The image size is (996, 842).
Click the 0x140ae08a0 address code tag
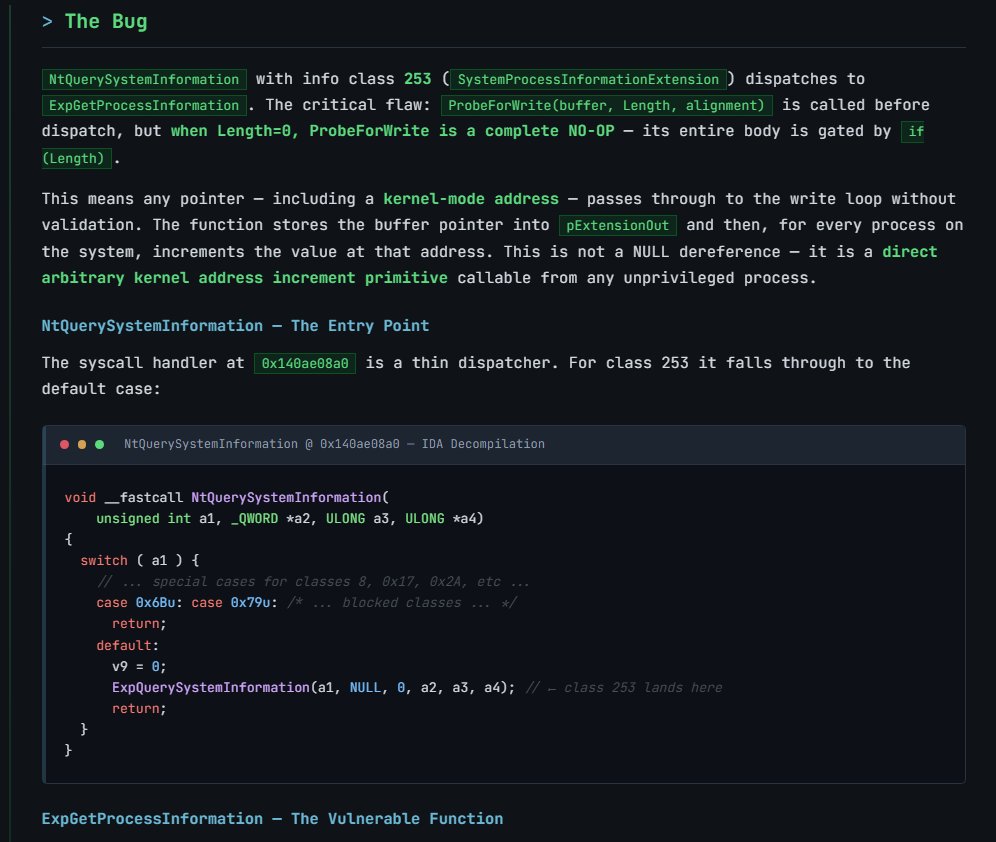(x=305, y=363)
